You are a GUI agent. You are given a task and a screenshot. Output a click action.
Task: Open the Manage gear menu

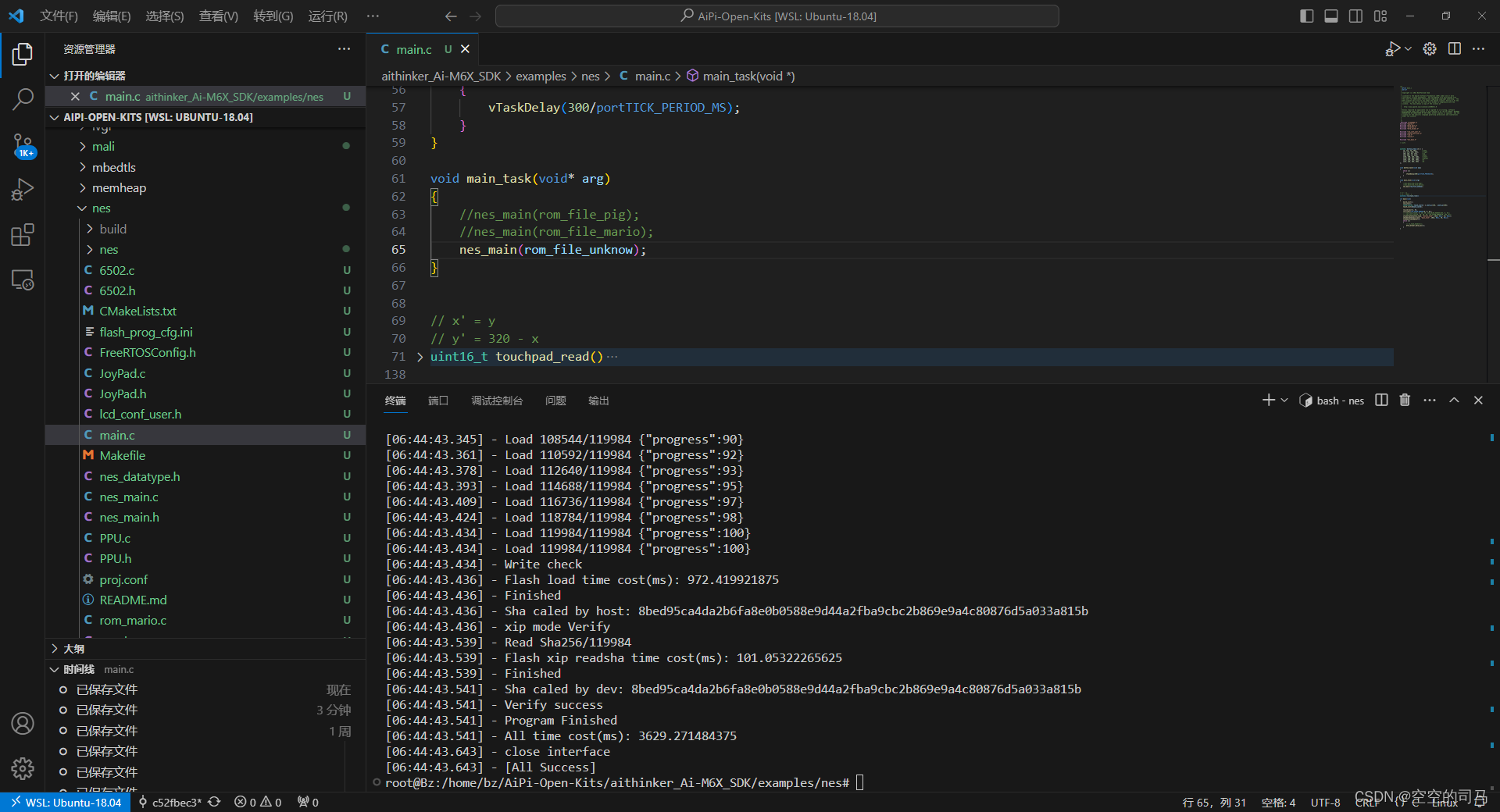tap(23, 769)
